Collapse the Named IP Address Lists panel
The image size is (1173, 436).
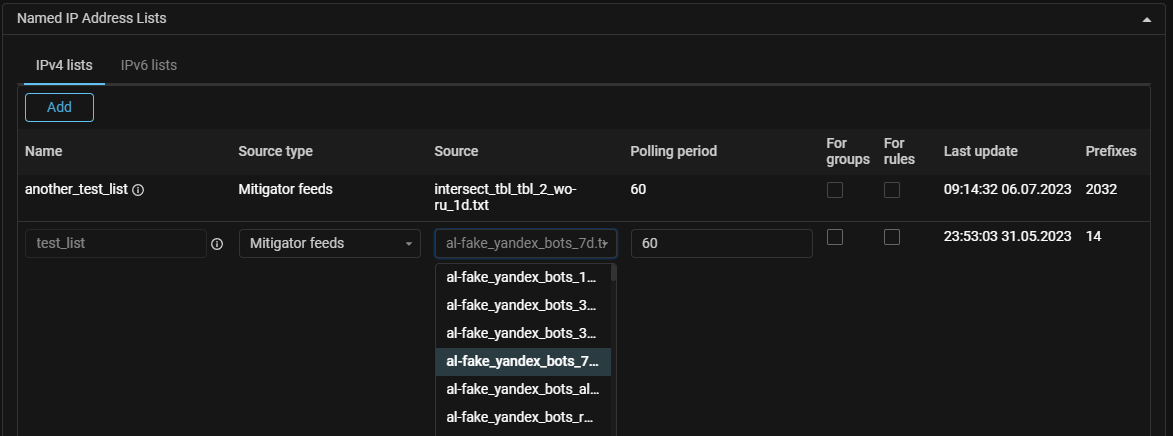(1146, 19)
